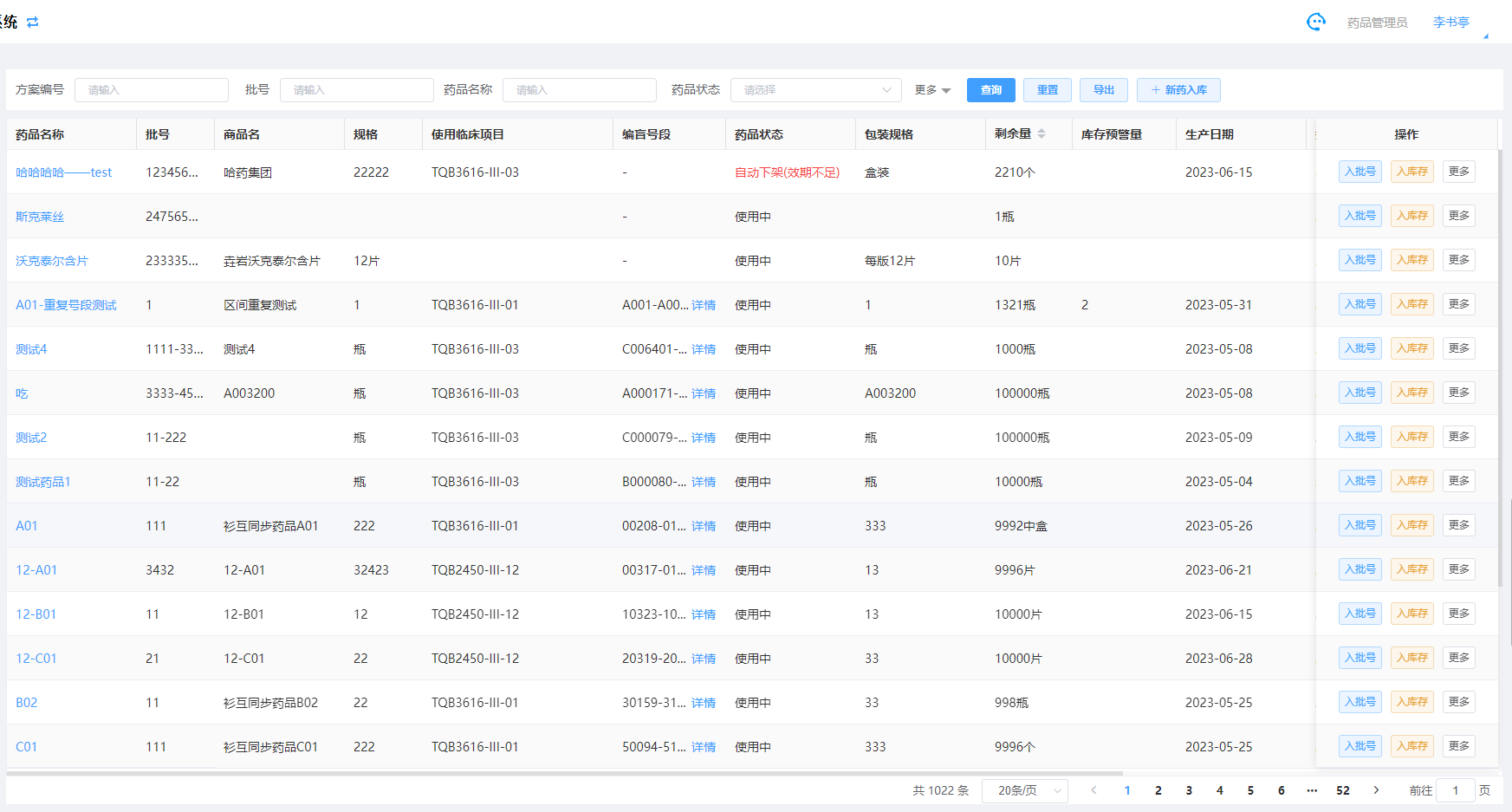The width and height of the screenshot is (1512, 812).
Task: Click the 查询 button
Action: pyautogui.click(x=991, y=90)
